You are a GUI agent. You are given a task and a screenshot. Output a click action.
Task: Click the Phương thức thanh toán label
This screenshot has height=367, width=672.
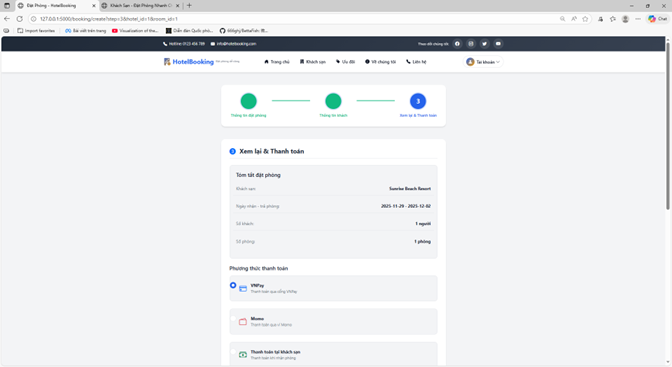tap(258, 268)
